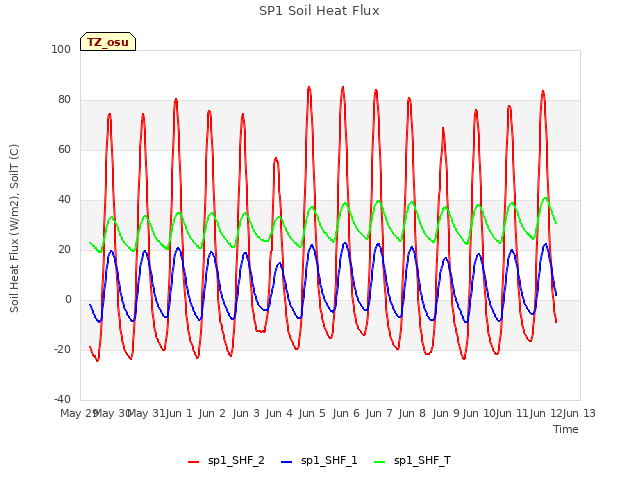The image size is (640, 480).
Task: Click the x-axis date label Jun 6
Action: point(346,413)
